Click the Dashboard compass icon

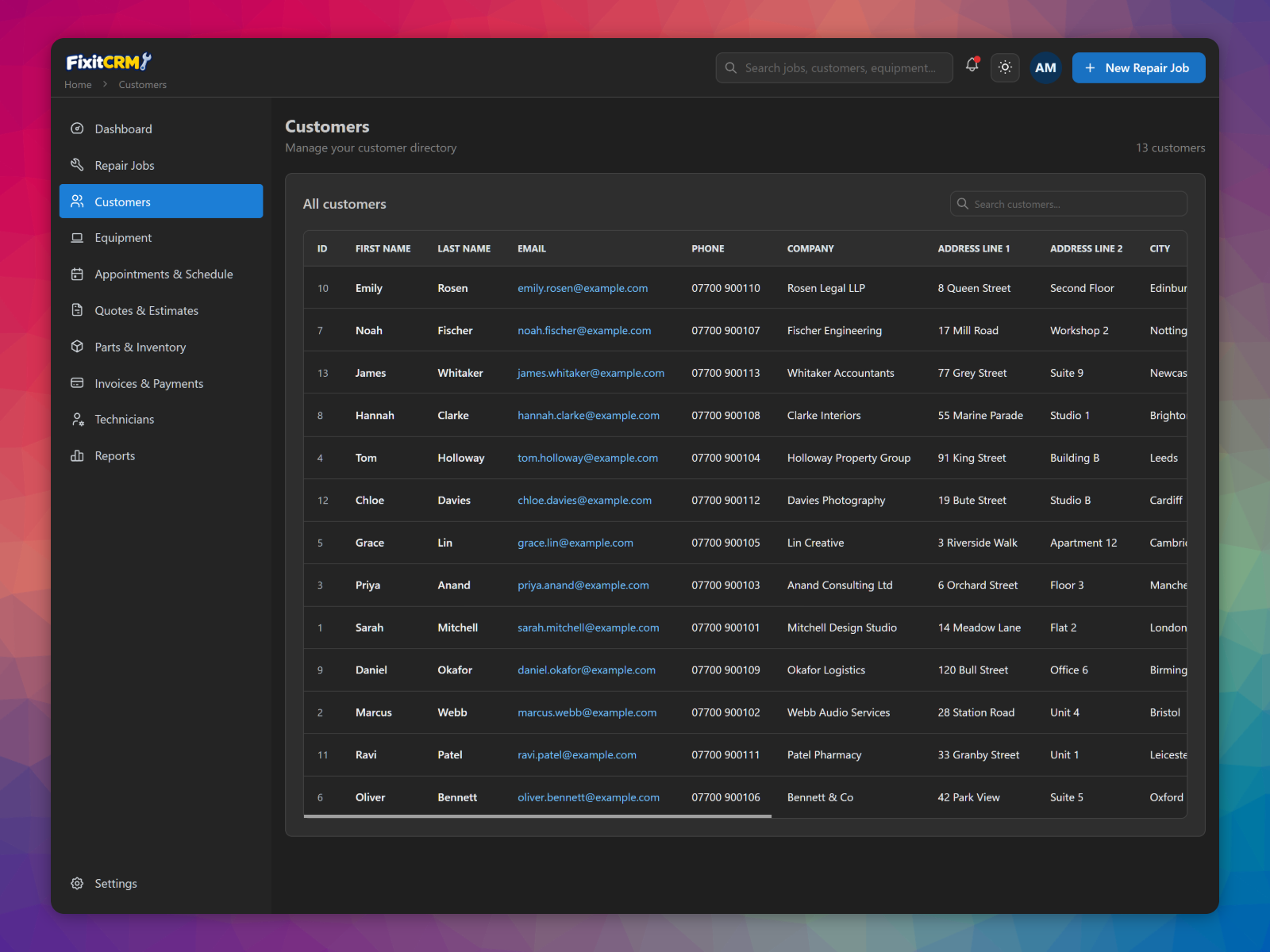click(77, 129)
